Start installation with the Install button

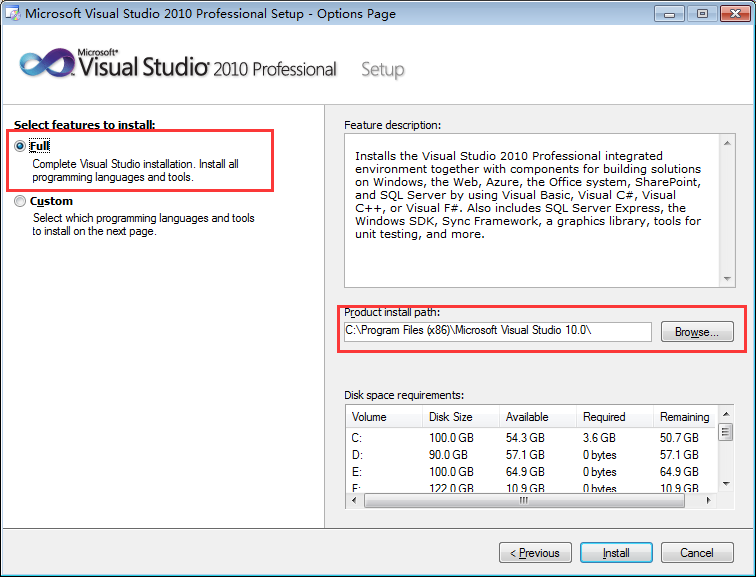click(x=615, y=553)
